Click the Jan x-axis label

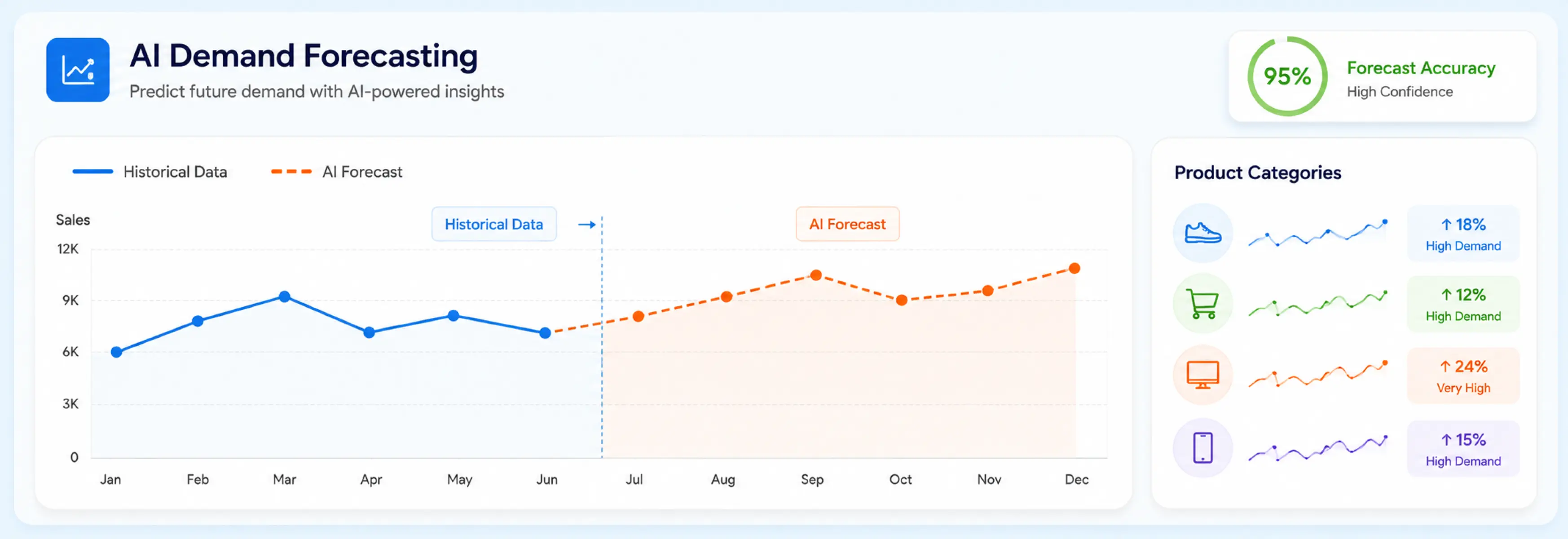111,479
